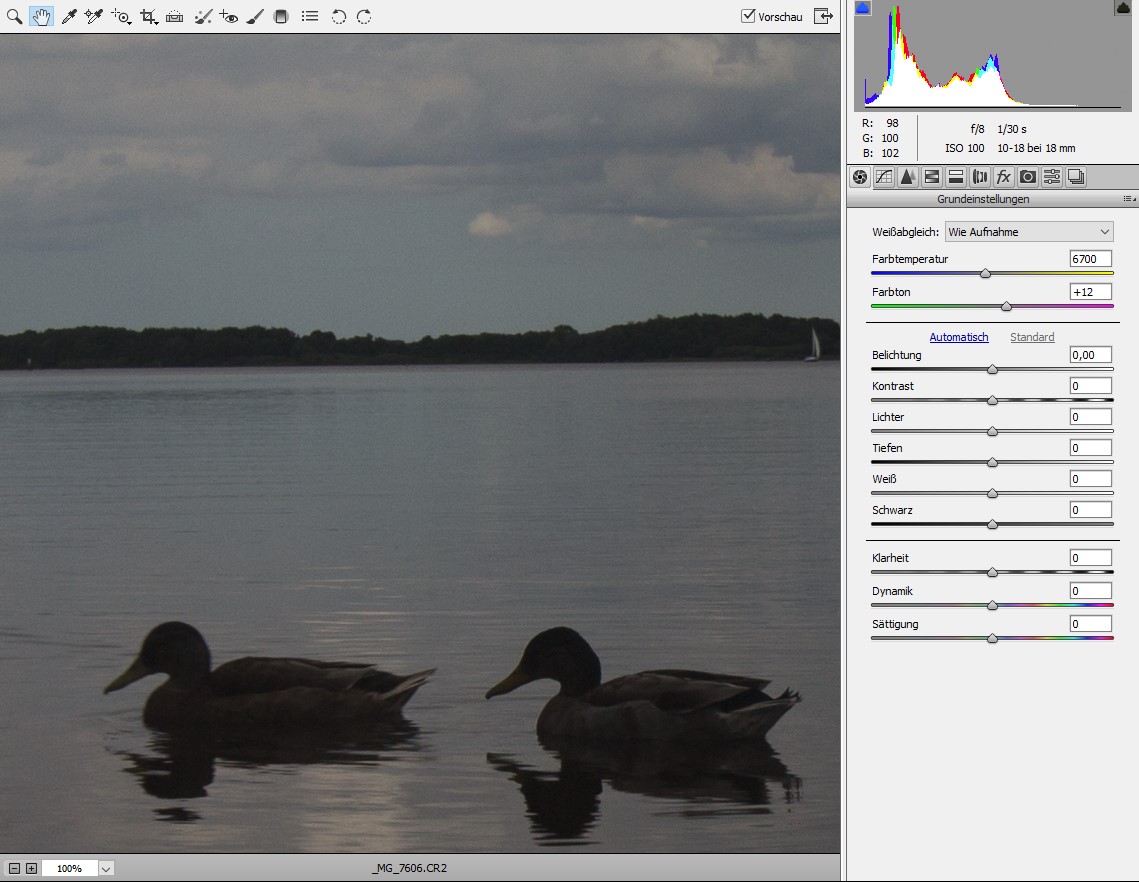Toggle highlight clipping warning in histogram

click(1123, 8)
